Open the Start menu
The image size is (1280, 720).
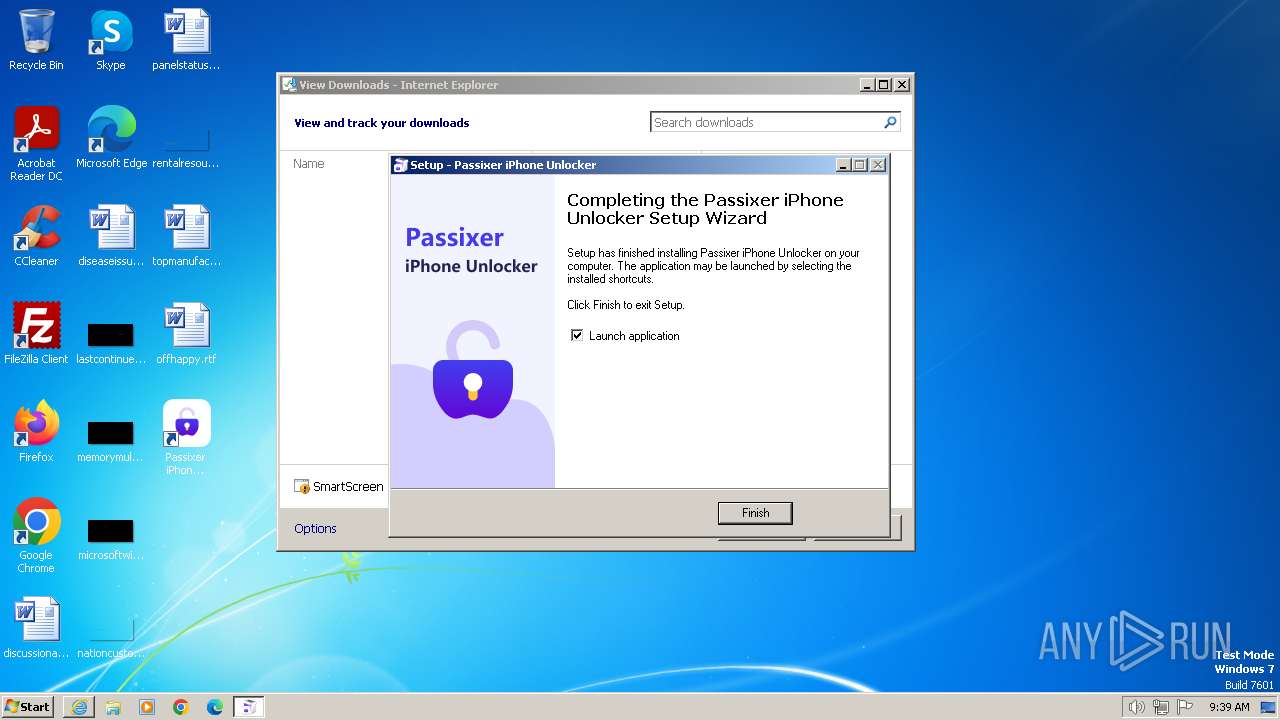coord(28,706)
